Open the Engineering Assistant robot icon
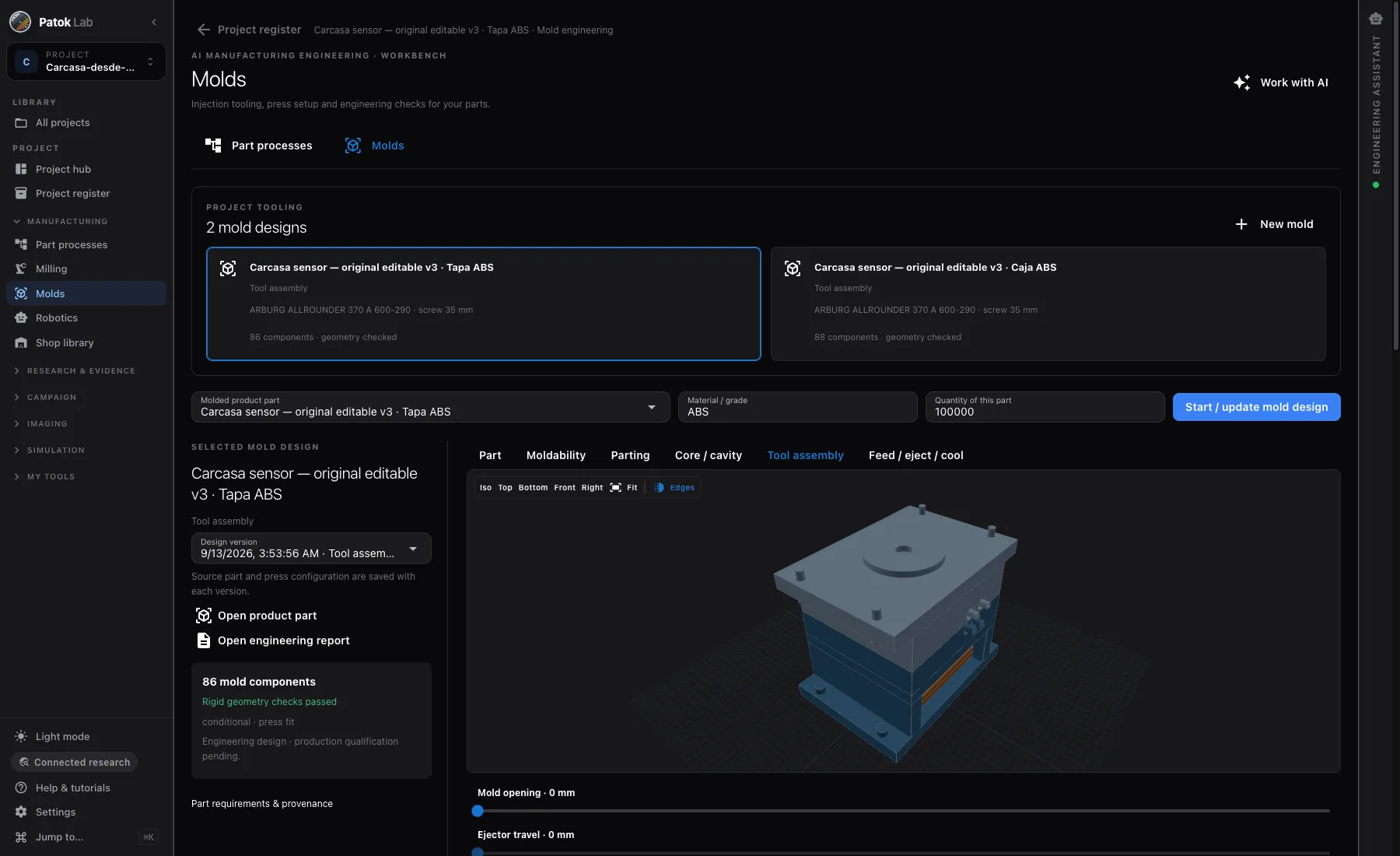Image resolution: width=1400 pixels, height=856 pixels. click(x=1376, y=19)
